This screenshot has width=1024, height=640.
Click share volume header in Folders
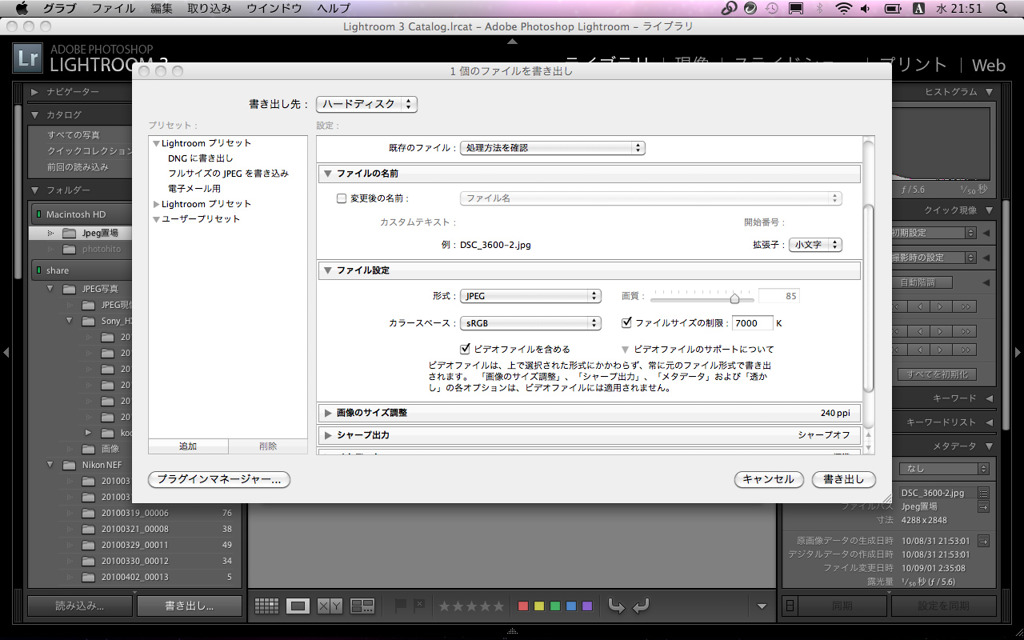(x=81, y=270)
